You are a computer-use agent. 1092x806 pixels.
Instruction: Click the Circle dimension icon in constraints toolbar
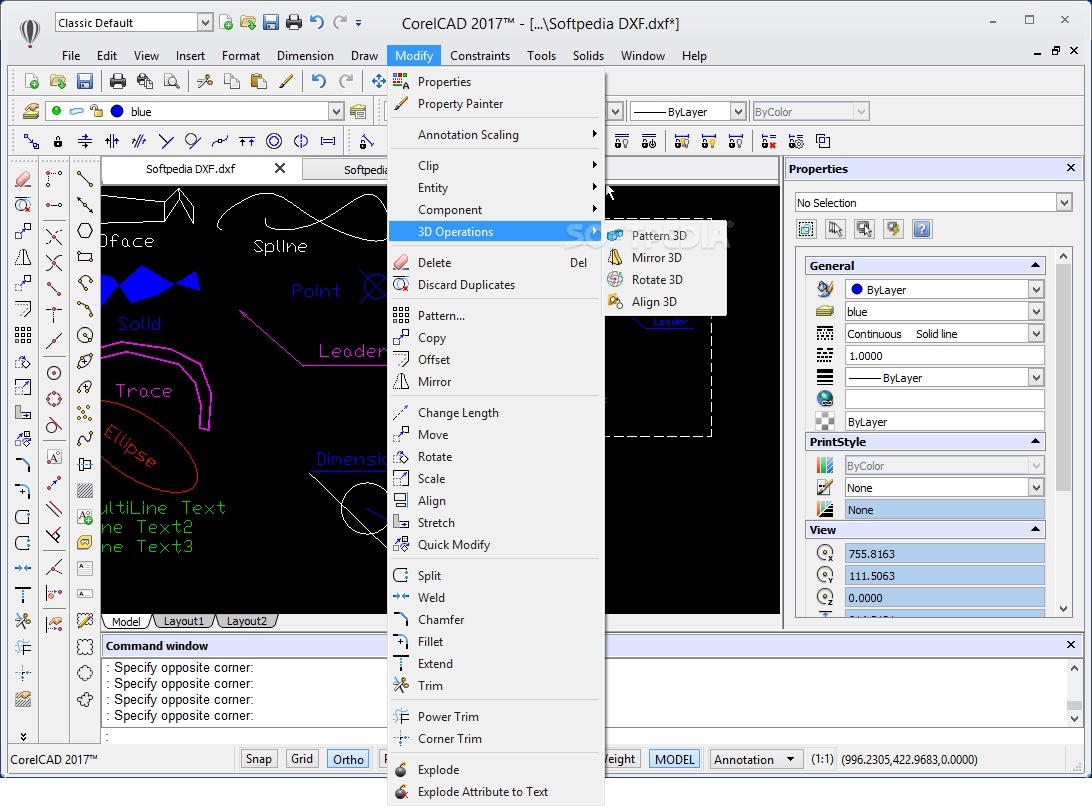pyautogui.click(x=274, y=141)
